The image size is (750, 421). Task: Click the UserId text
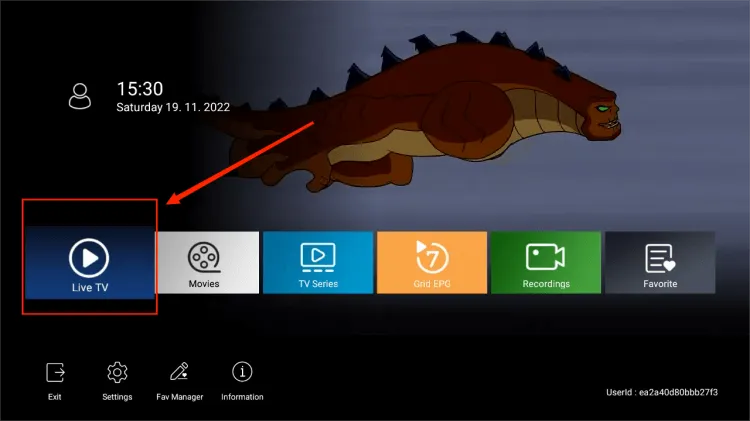click(662, 392)
